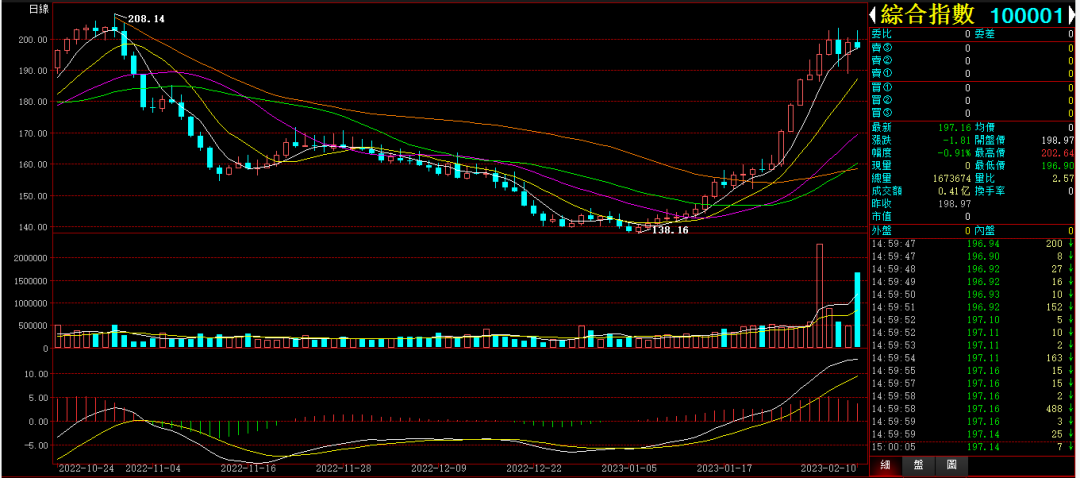Select the 圖 tab

(x=951, y=465)
